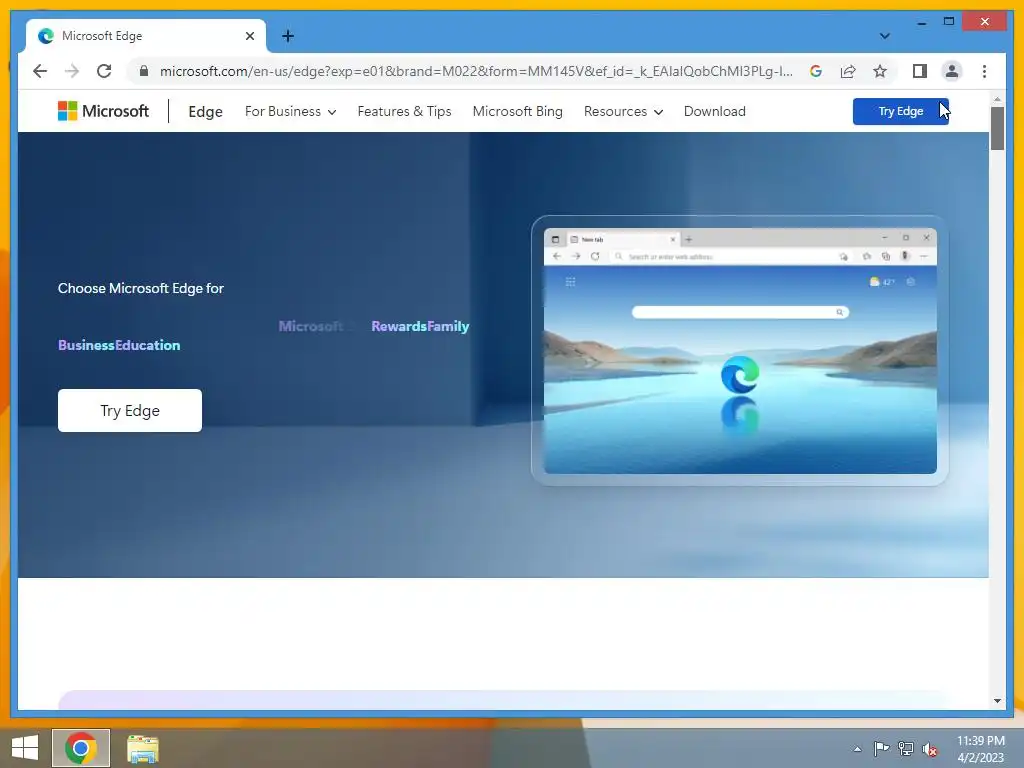This screenshot has height=768, width=1024.
Task: Click blue Try Edge header button
Action: 901,111
